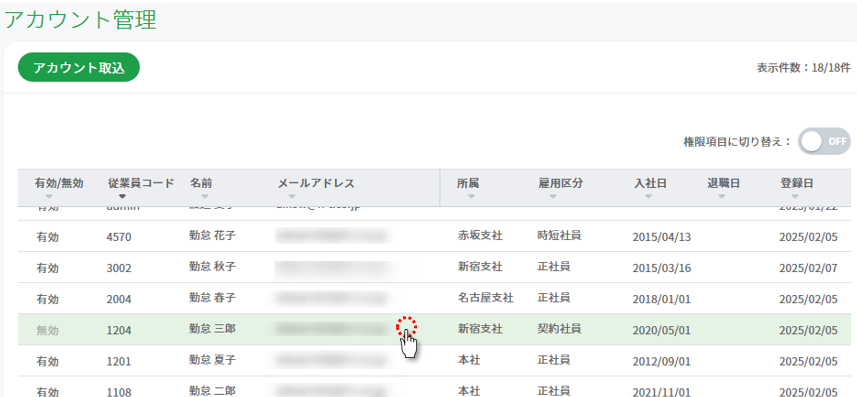857x397 pixels.
Task: Select the 有効/無効 column header label
Action: [x=59, y=184]
